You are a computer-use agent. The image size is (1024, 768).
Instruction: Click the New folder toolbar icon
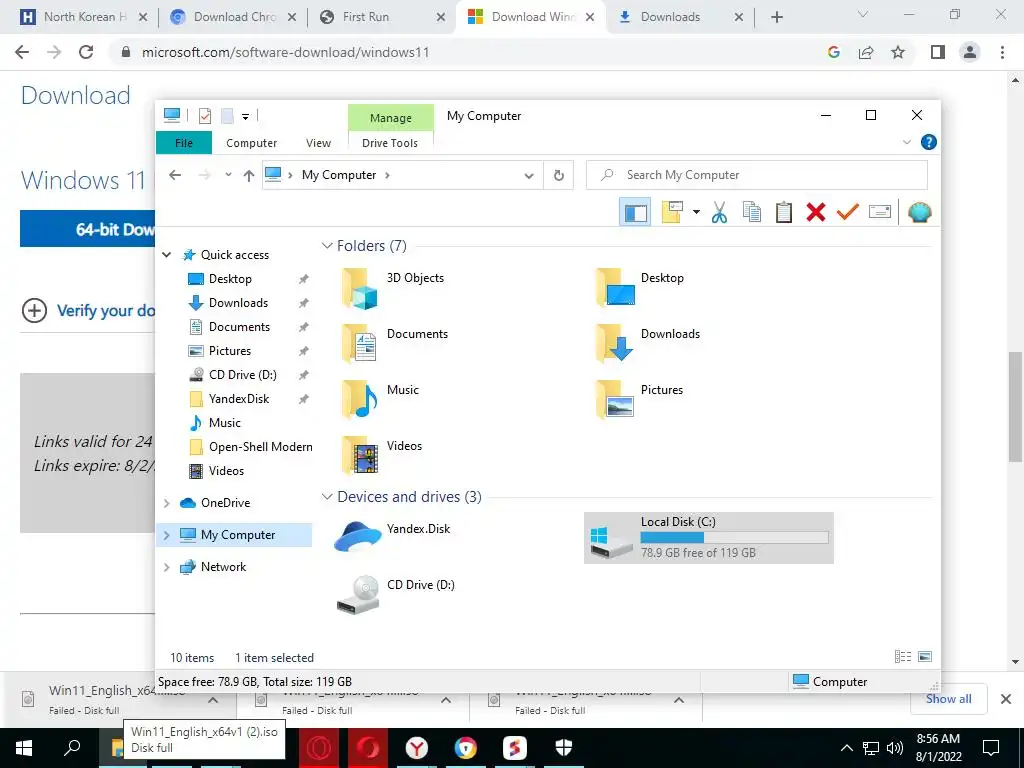[x=672, y=212]
